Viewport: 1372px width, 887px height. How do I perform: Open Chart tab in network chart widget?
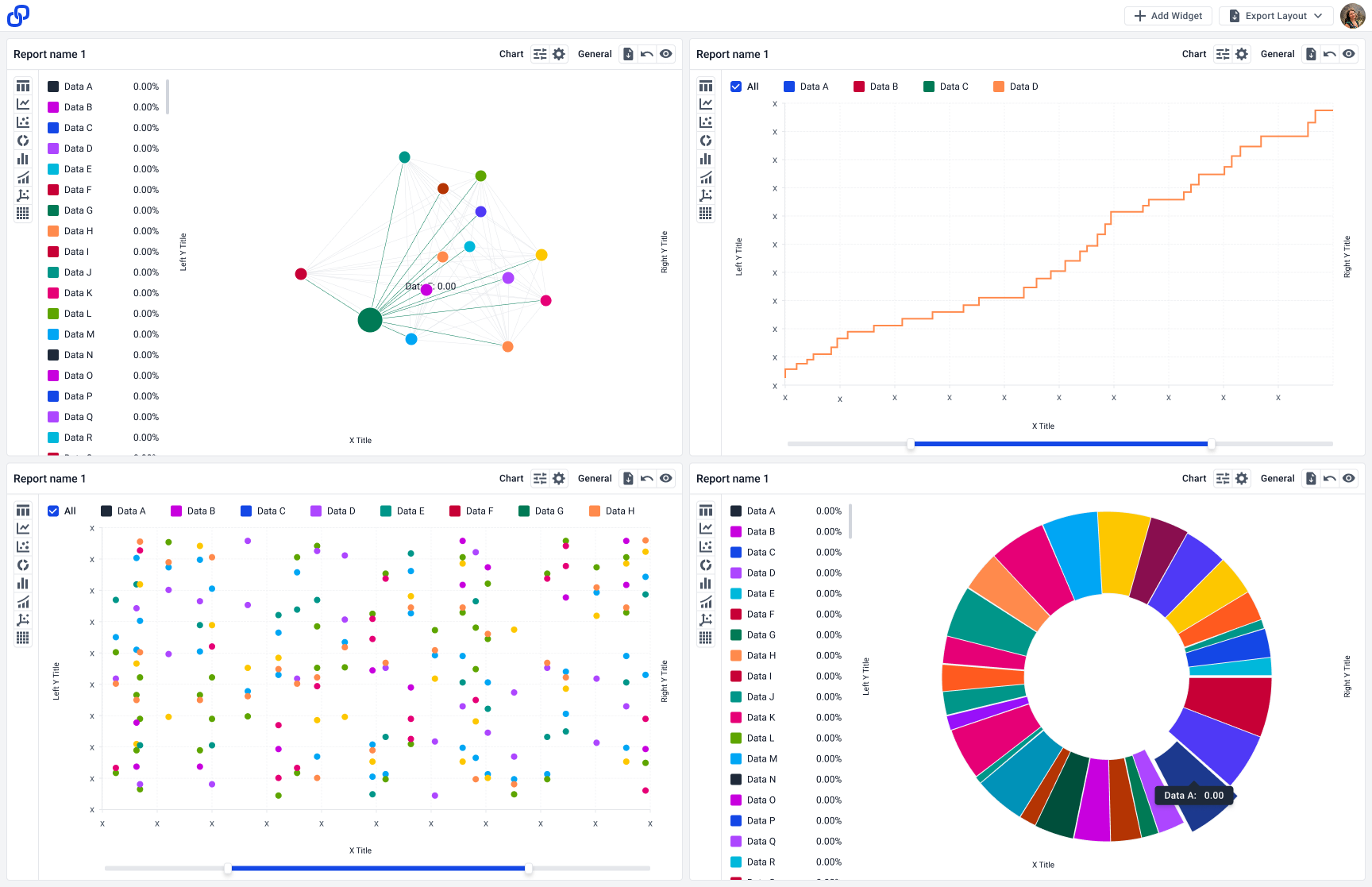point(511,54)
